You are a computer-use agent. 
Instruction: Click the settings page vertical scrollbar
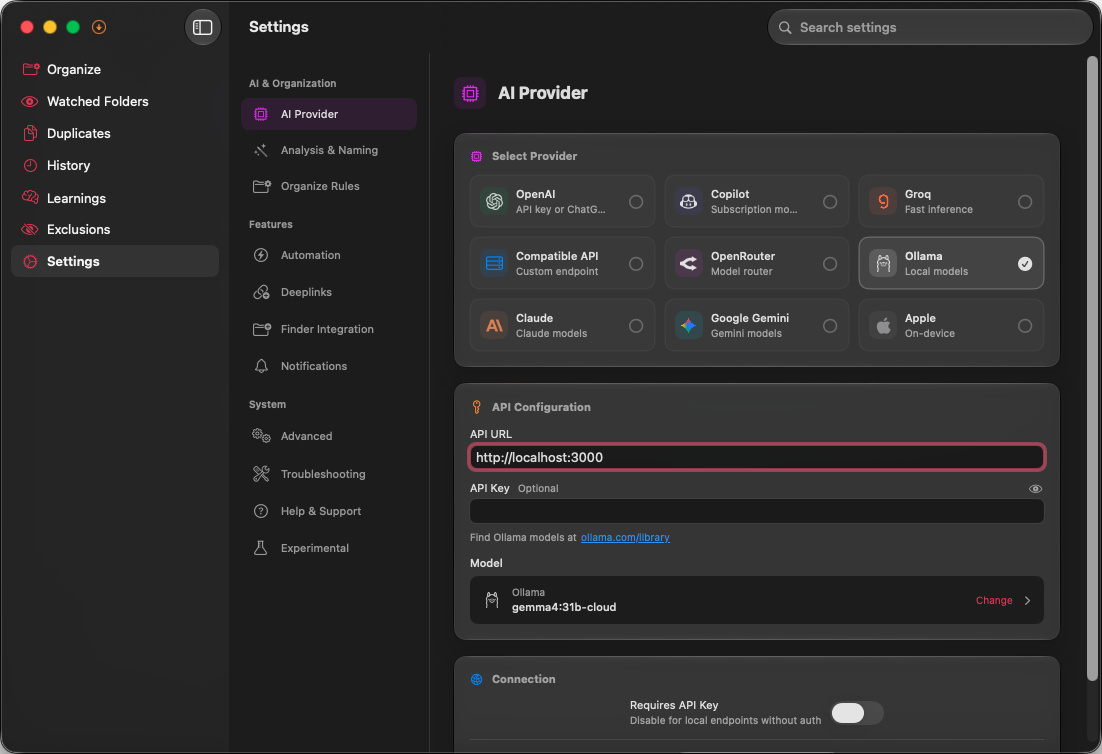(1091, 369)
